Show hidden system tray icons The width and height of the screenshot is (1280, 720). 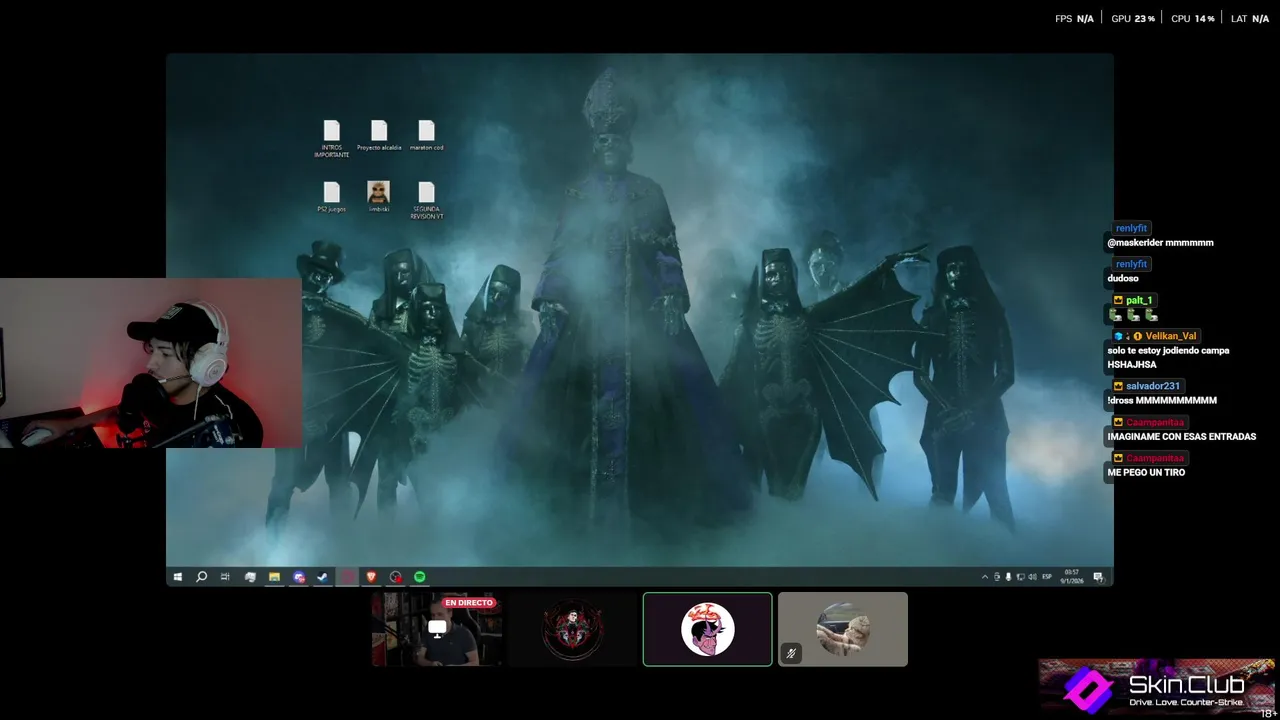(985, 577)
